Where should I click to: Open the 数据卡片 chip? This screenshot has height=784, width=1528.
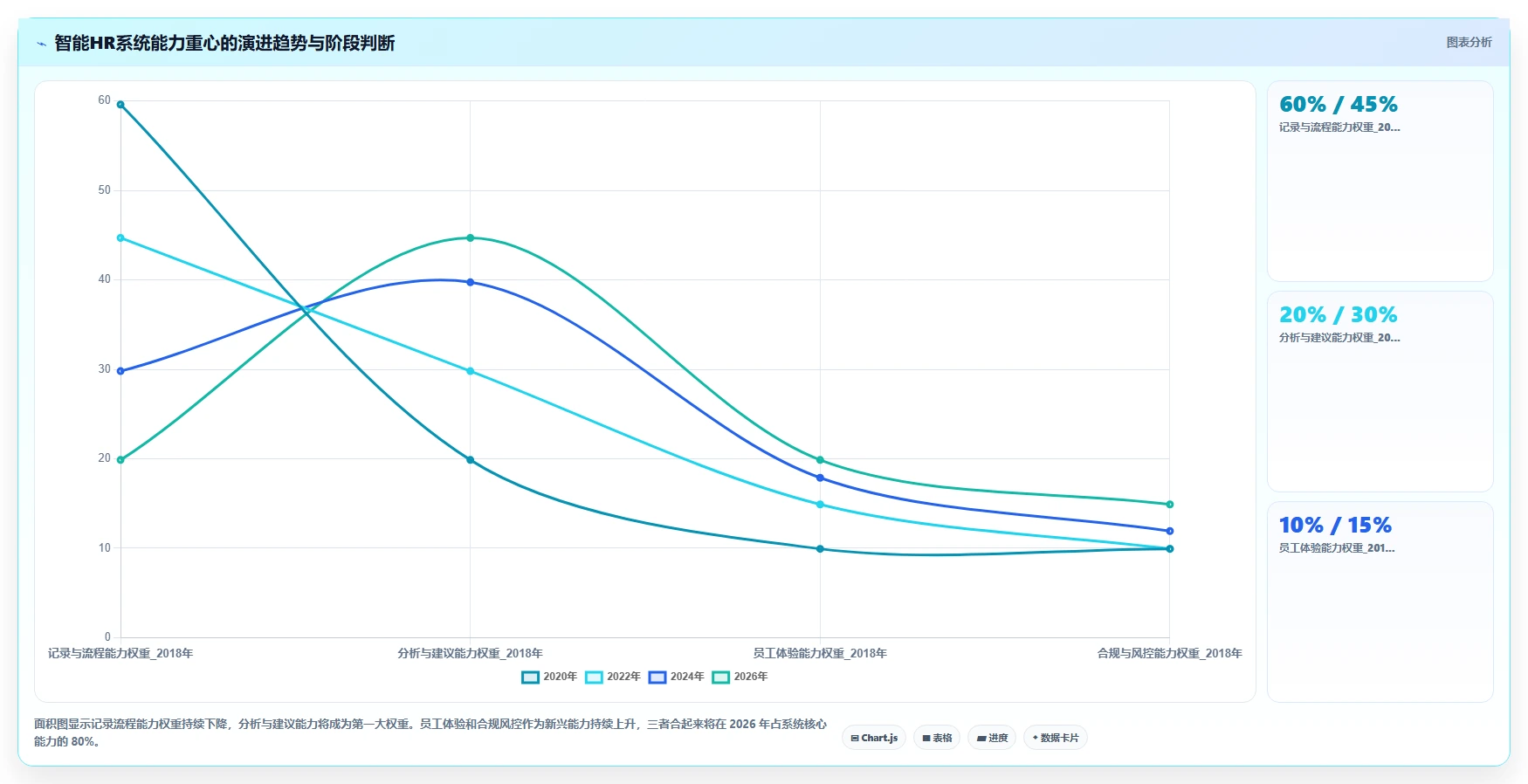[1055, 738]
